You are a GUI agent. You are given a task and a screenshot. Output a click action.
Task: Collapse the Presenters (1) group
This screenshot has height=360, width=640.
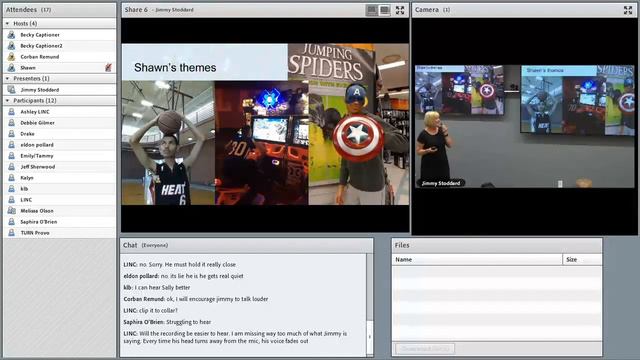coord(7,78)
